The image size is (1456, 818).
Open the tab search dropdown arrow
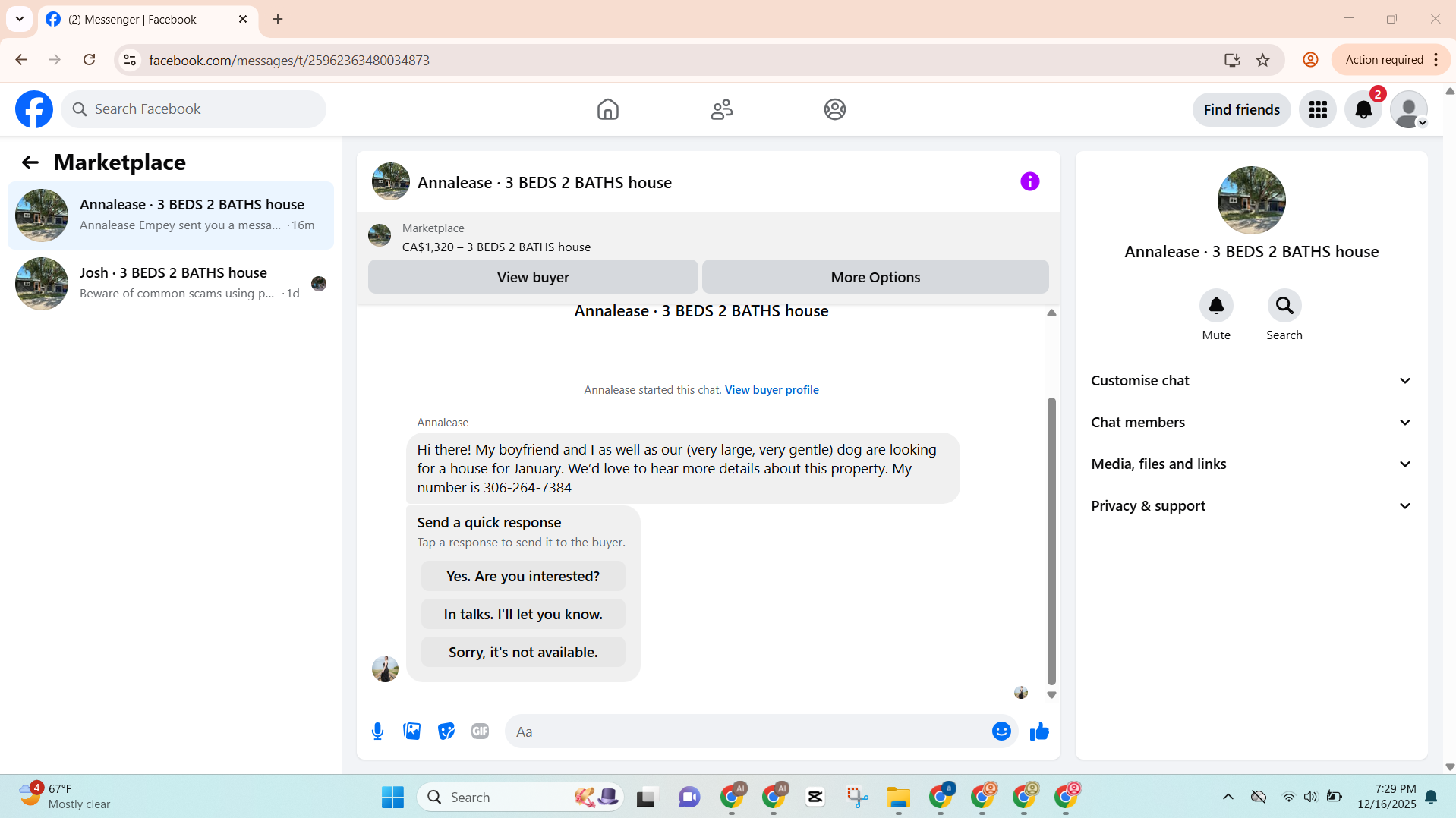click(x=20, y=19)
